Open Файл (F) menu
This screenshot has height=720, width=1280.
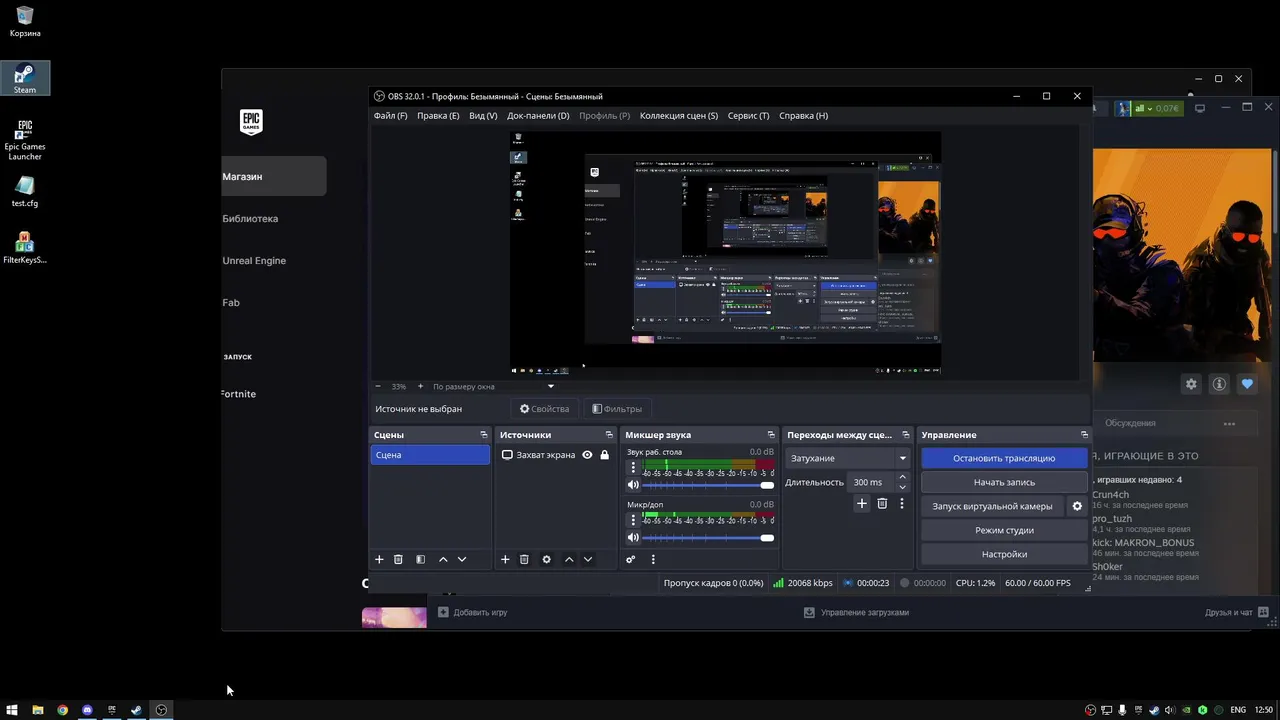(x=391, y=116)
